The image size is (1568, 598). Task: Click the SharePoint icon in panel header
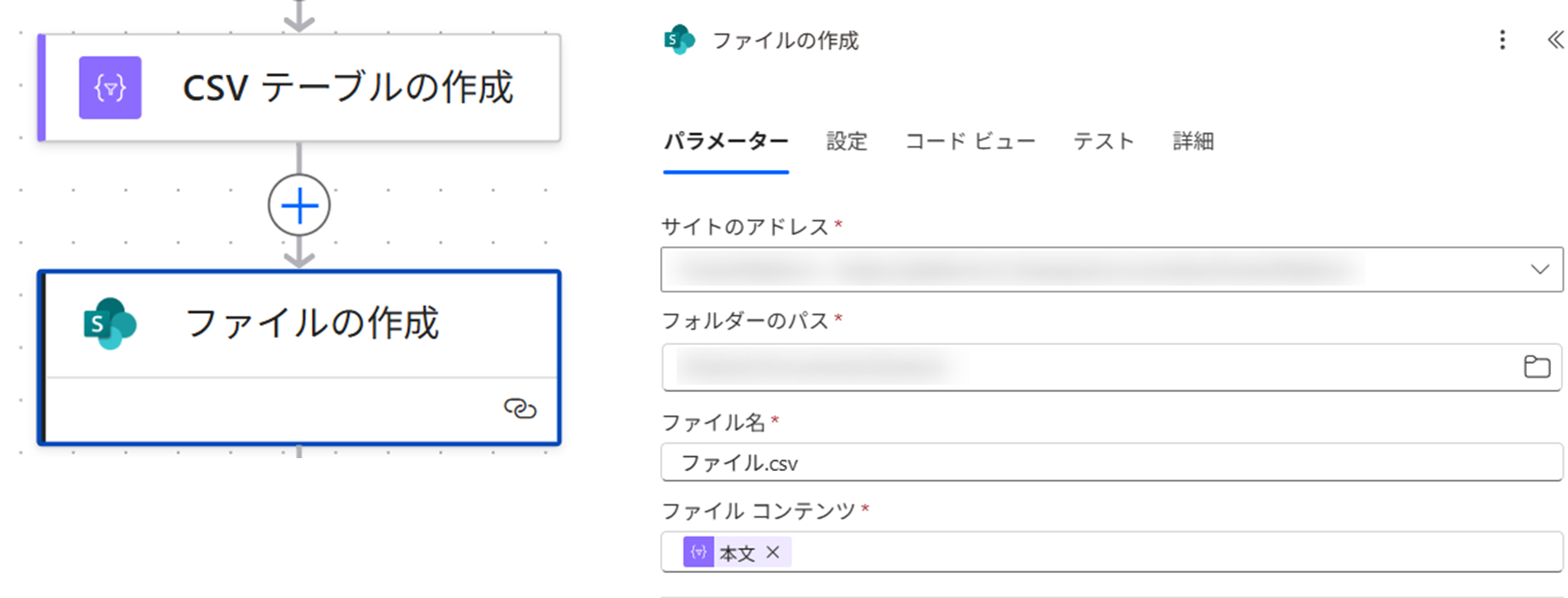coord(679,39)
